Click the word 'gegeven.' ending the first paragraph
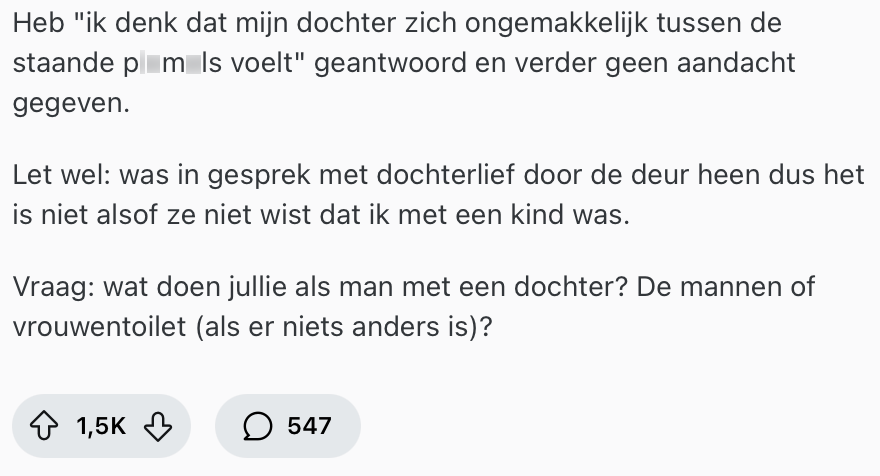The image size is (880, 476). click(x=72, y=102)
